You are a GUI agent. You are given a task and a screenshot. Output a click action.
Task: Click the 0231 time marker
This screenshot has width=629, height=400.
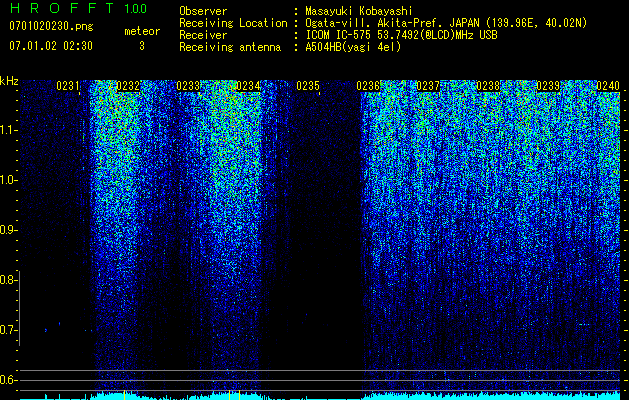(68, 86)
